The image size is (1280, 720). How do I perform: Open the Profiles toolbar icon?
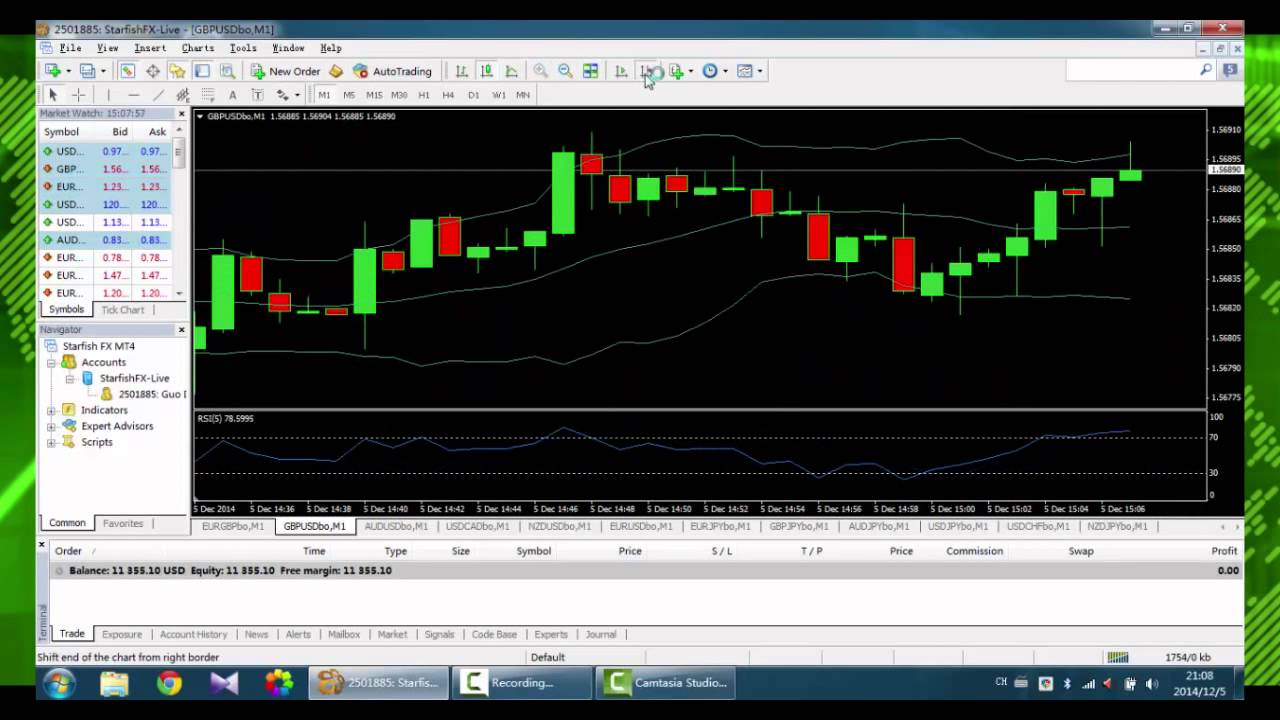[88, 71]
